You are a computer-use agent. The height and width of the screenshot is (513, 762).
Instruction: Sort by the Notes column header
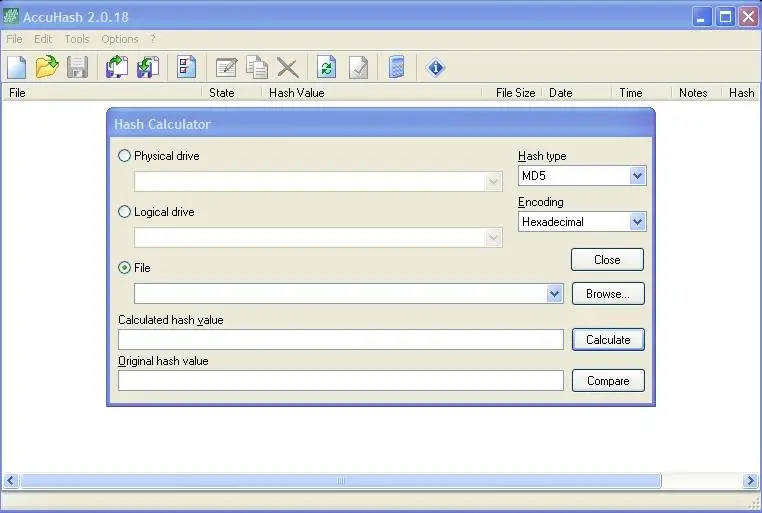[696, 92]
